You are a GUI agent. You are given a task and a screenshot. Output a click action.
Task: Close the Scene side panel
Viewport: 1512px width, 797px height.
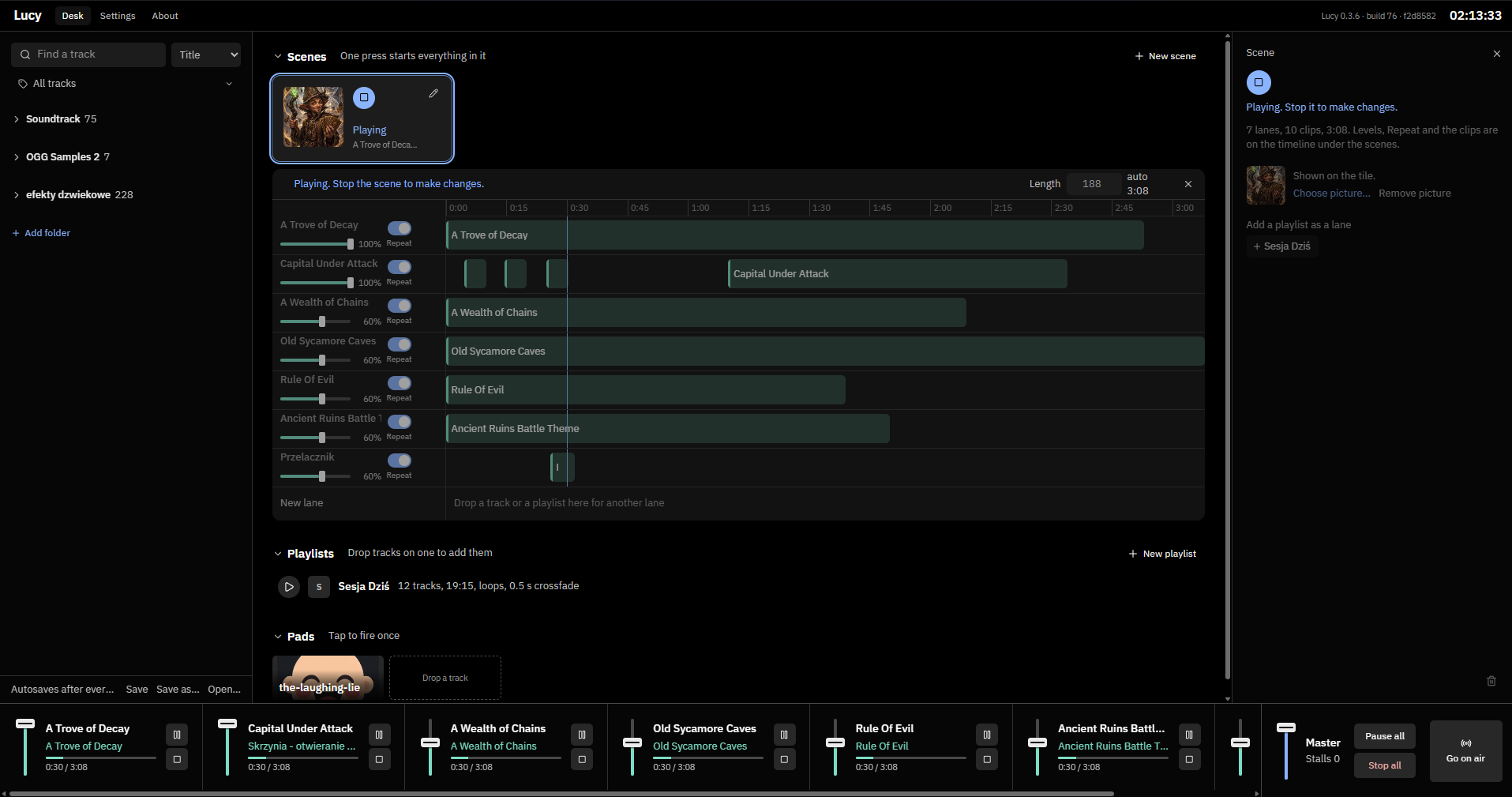pos(1496,54)
